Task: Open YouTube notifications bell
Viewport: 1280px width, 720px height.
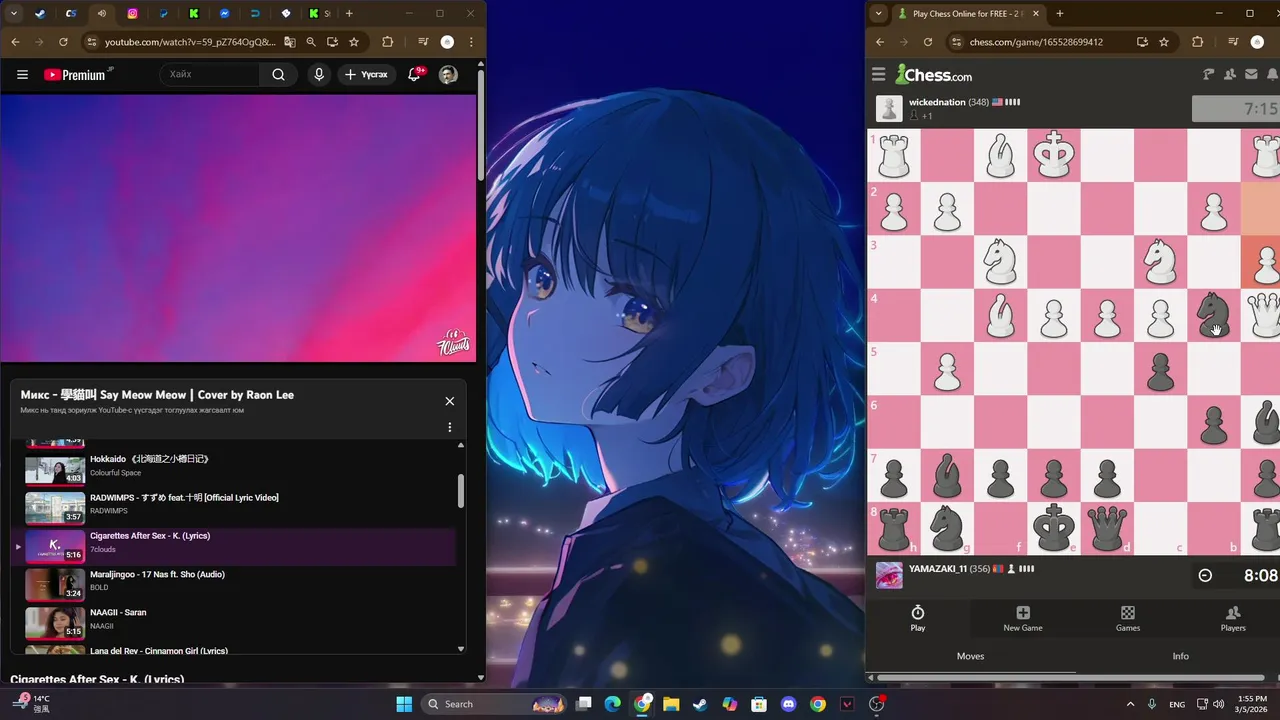Action: [x=414, y=74]
